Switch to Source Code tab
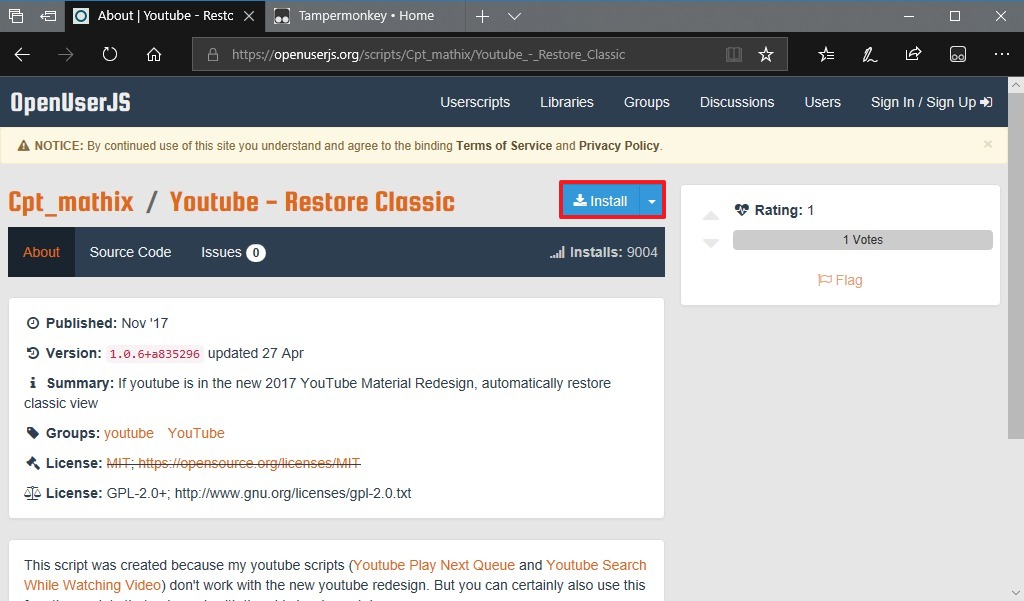 [130, 252]
